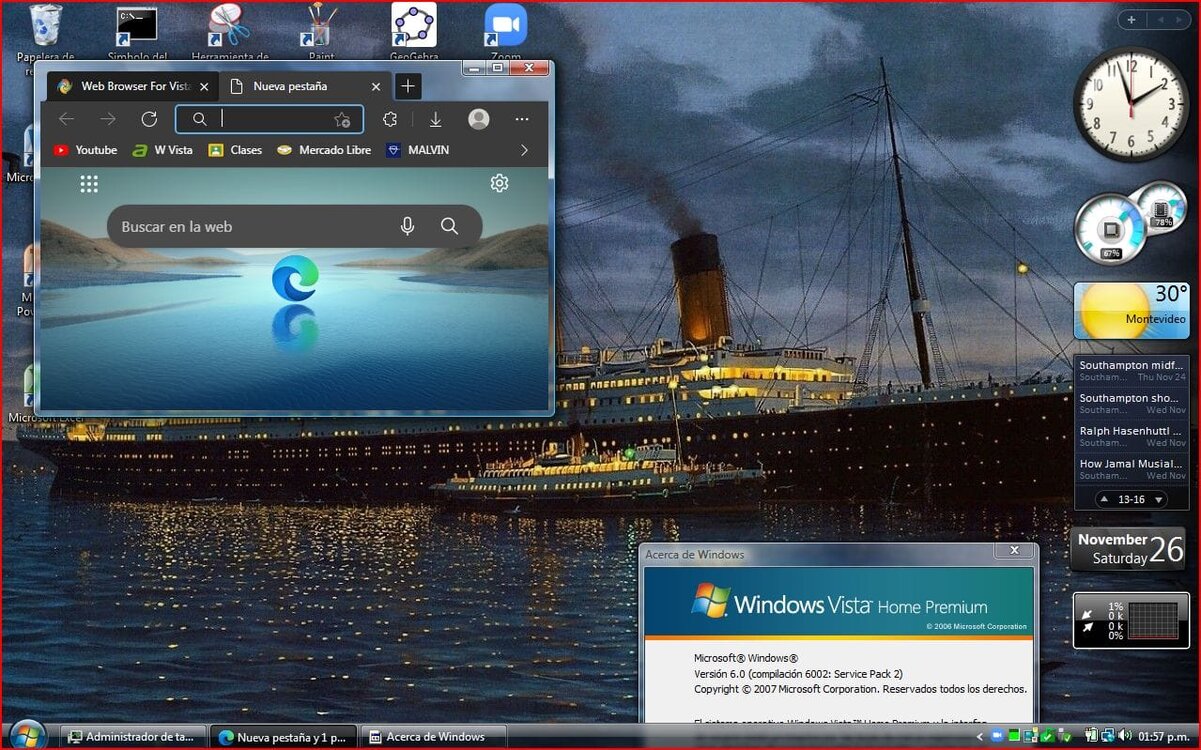Show next headlines in feed gadget

coord(1158,499)
